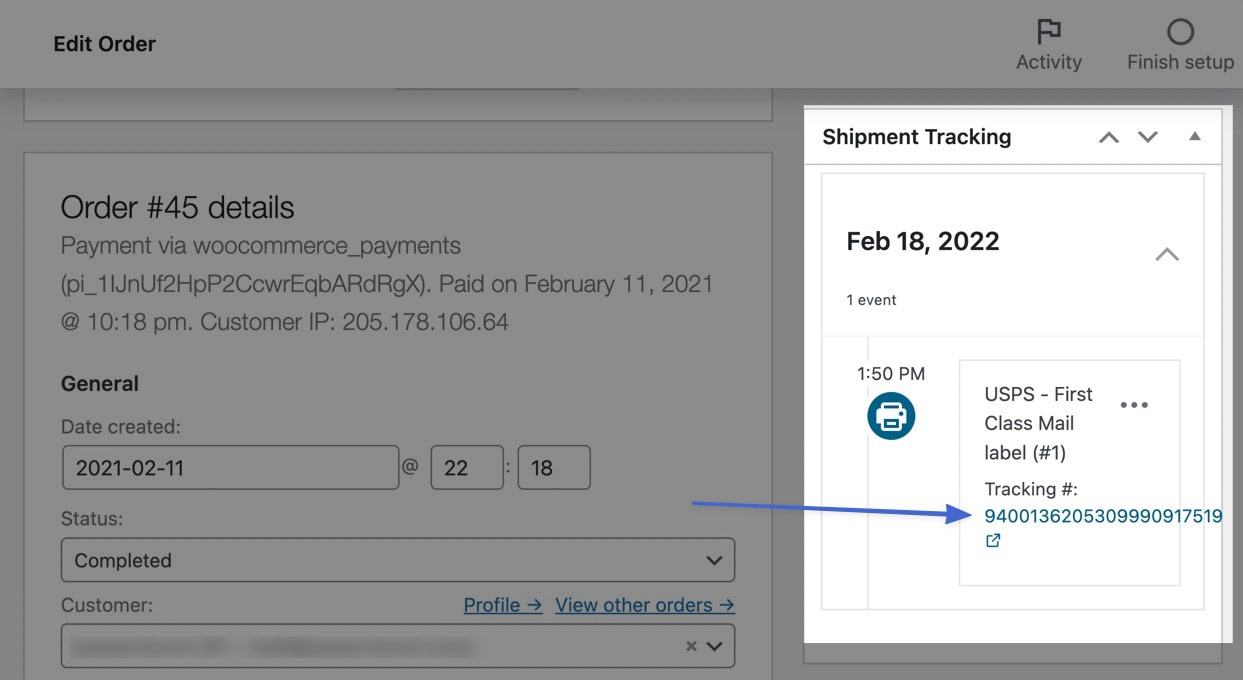Open the Customer selection dropdown
Image resolution: width=1243 pixels, height=680 pixels.
tap(713, 646)
